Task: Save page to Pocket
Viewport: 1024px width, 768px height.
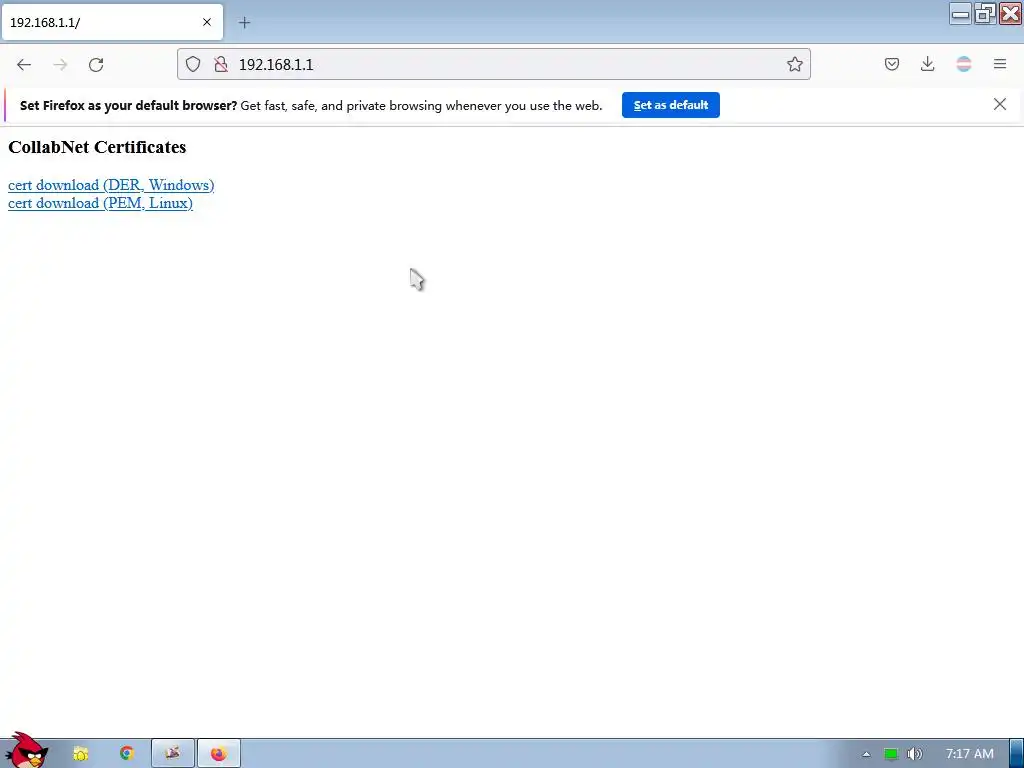Action: pyautogui.click(x=892, y=64)
